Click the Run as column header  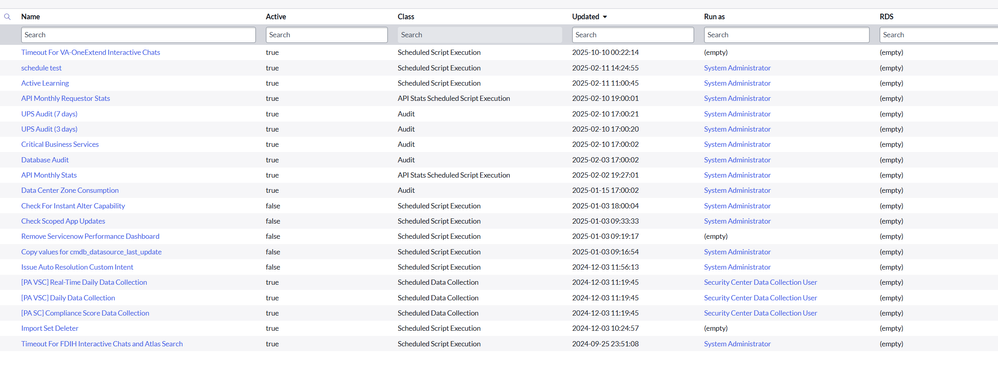click(x=713, y=17)
